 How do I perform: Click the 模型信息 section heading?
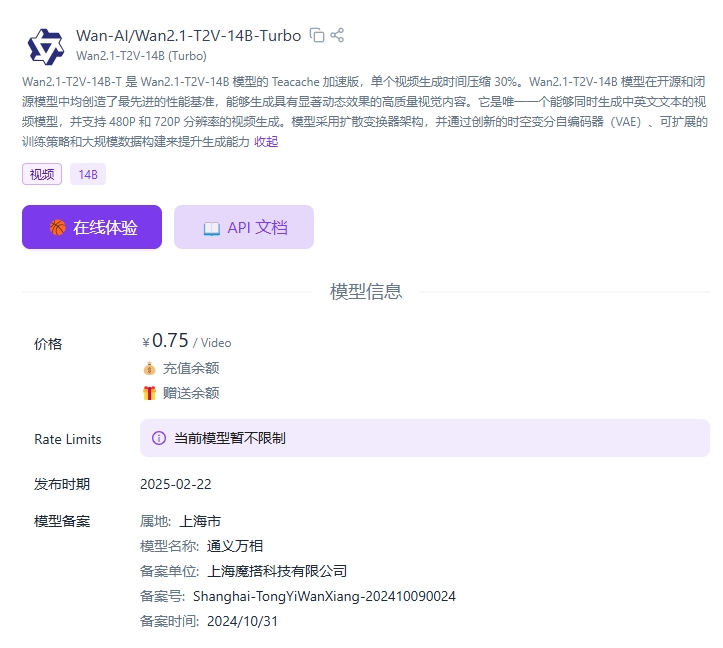pyautogui.click(x=366, y=291)
